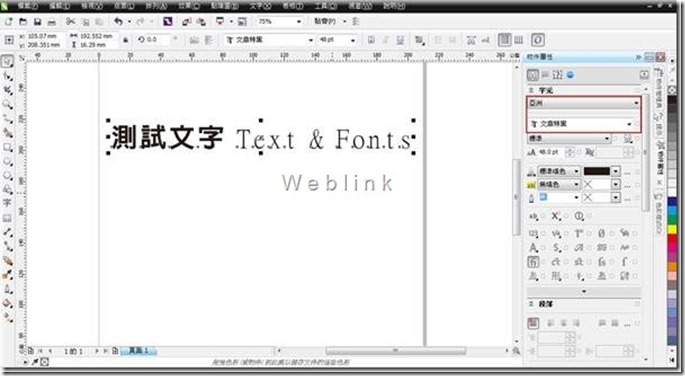This screenshot has width=685, height=376.
Task: Open the Text menu
Action: (260, 6)
